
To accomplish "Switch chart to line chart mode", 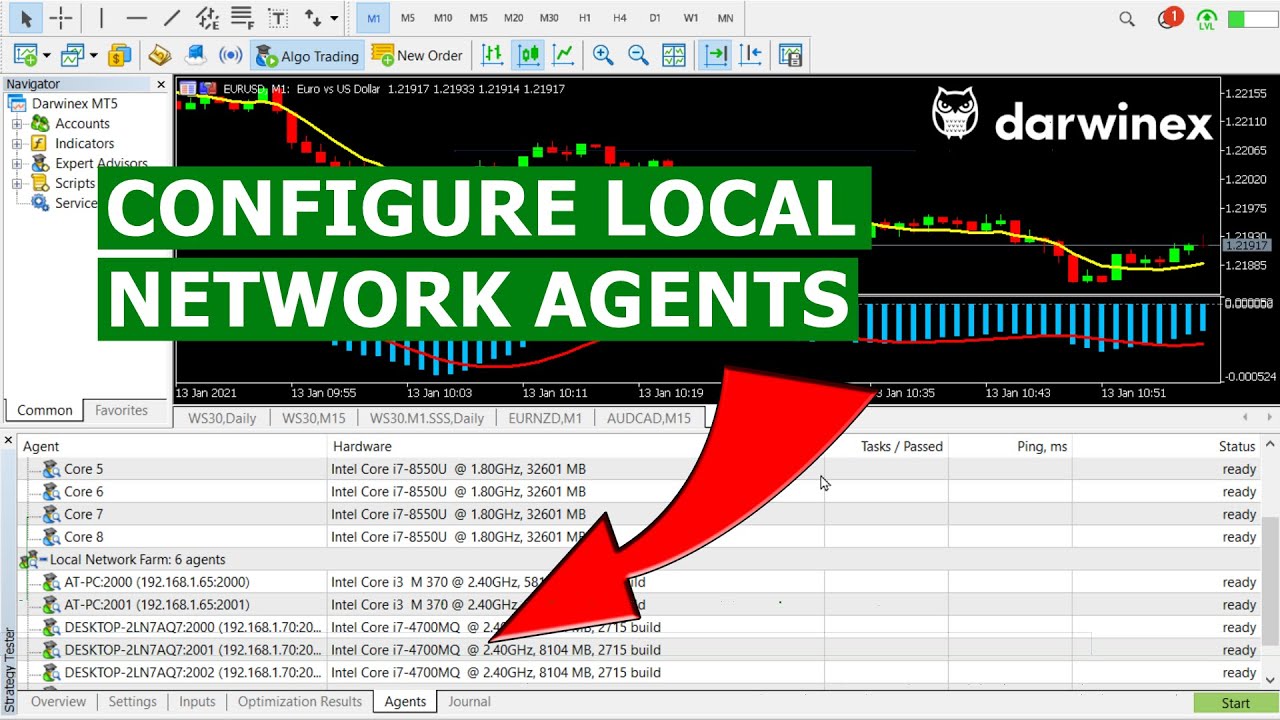I will click(563, 56).
